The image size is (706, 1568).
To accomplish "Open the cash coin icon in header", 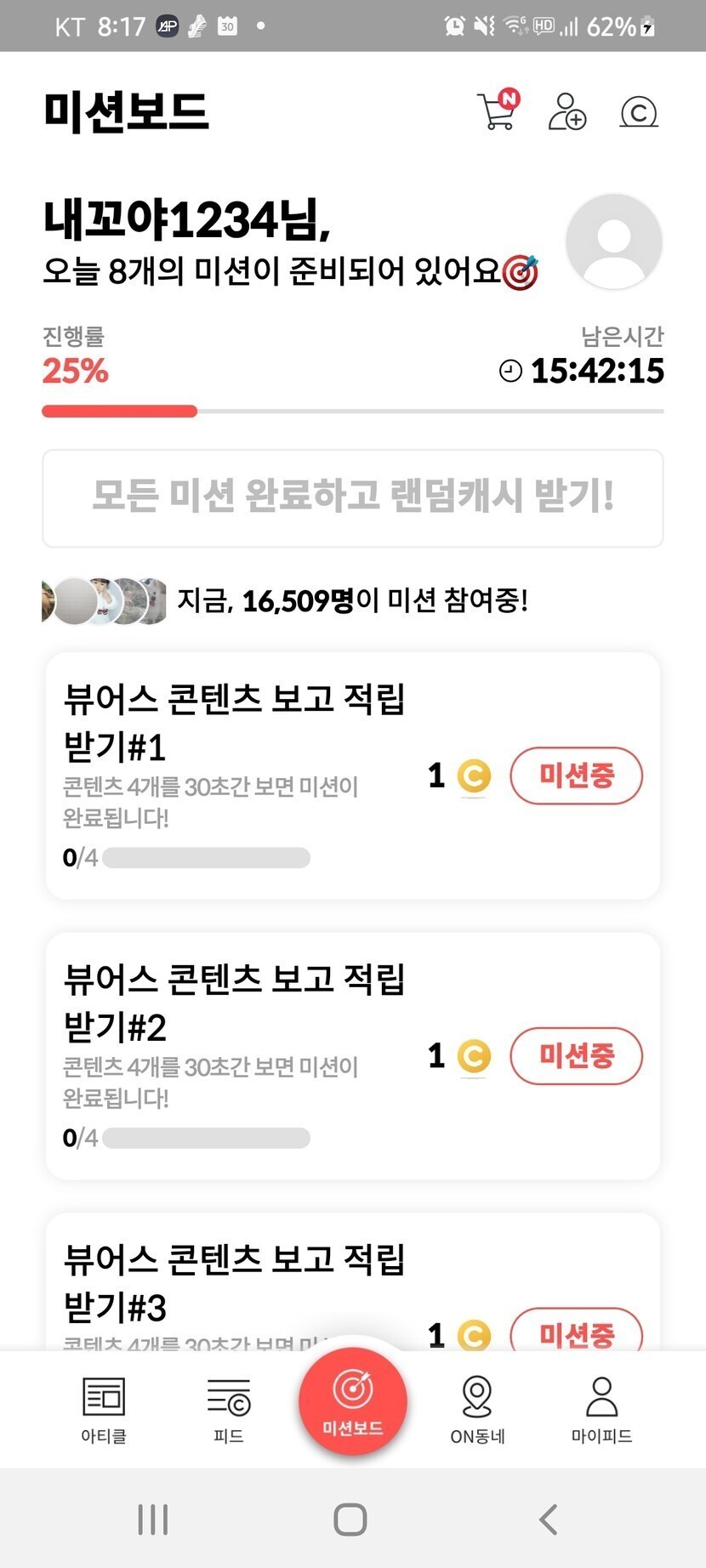I will click(x=639, y=111).
